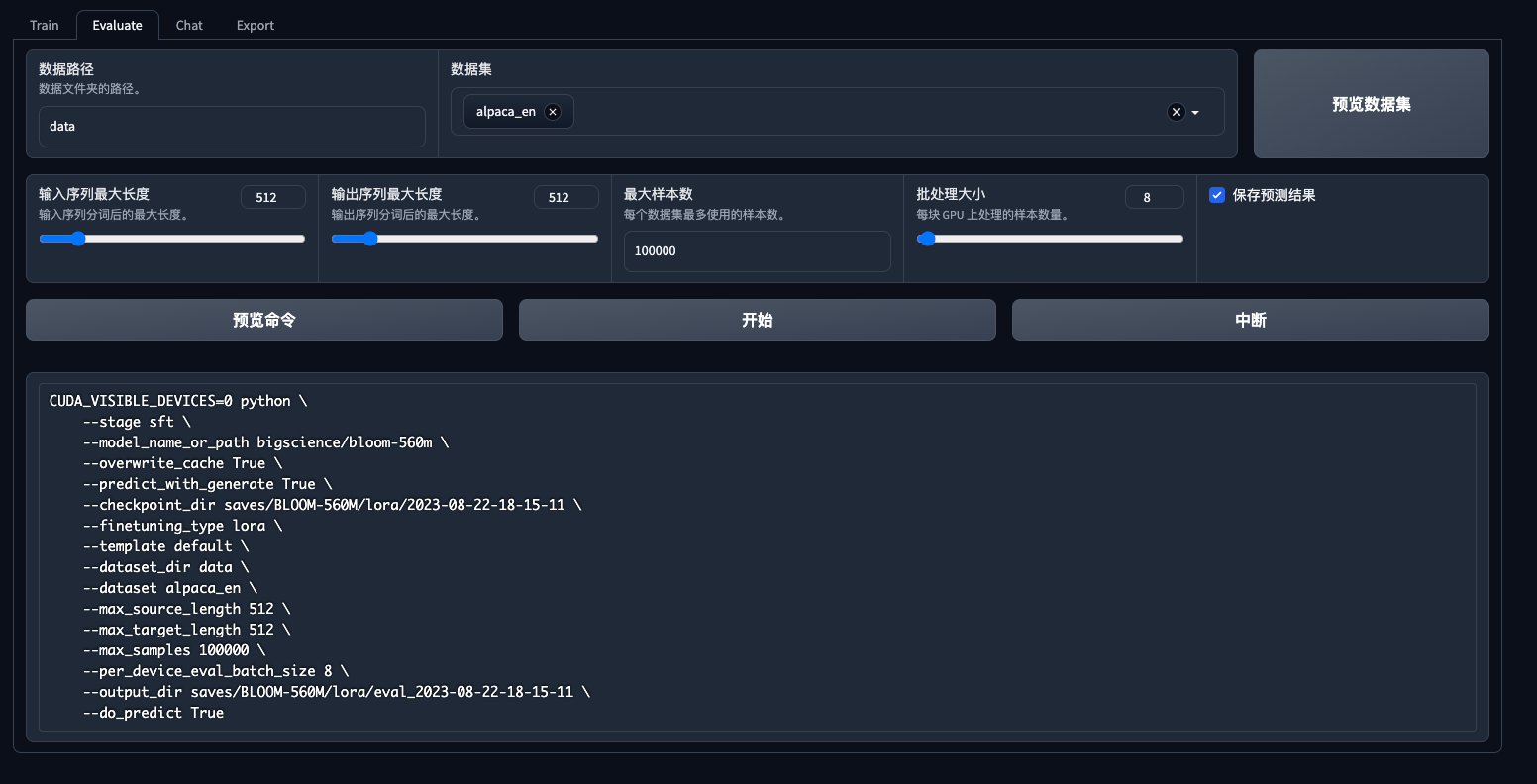
Task: Toggle the 保存预测结果 checkbox
Action: click(1217, 196)
